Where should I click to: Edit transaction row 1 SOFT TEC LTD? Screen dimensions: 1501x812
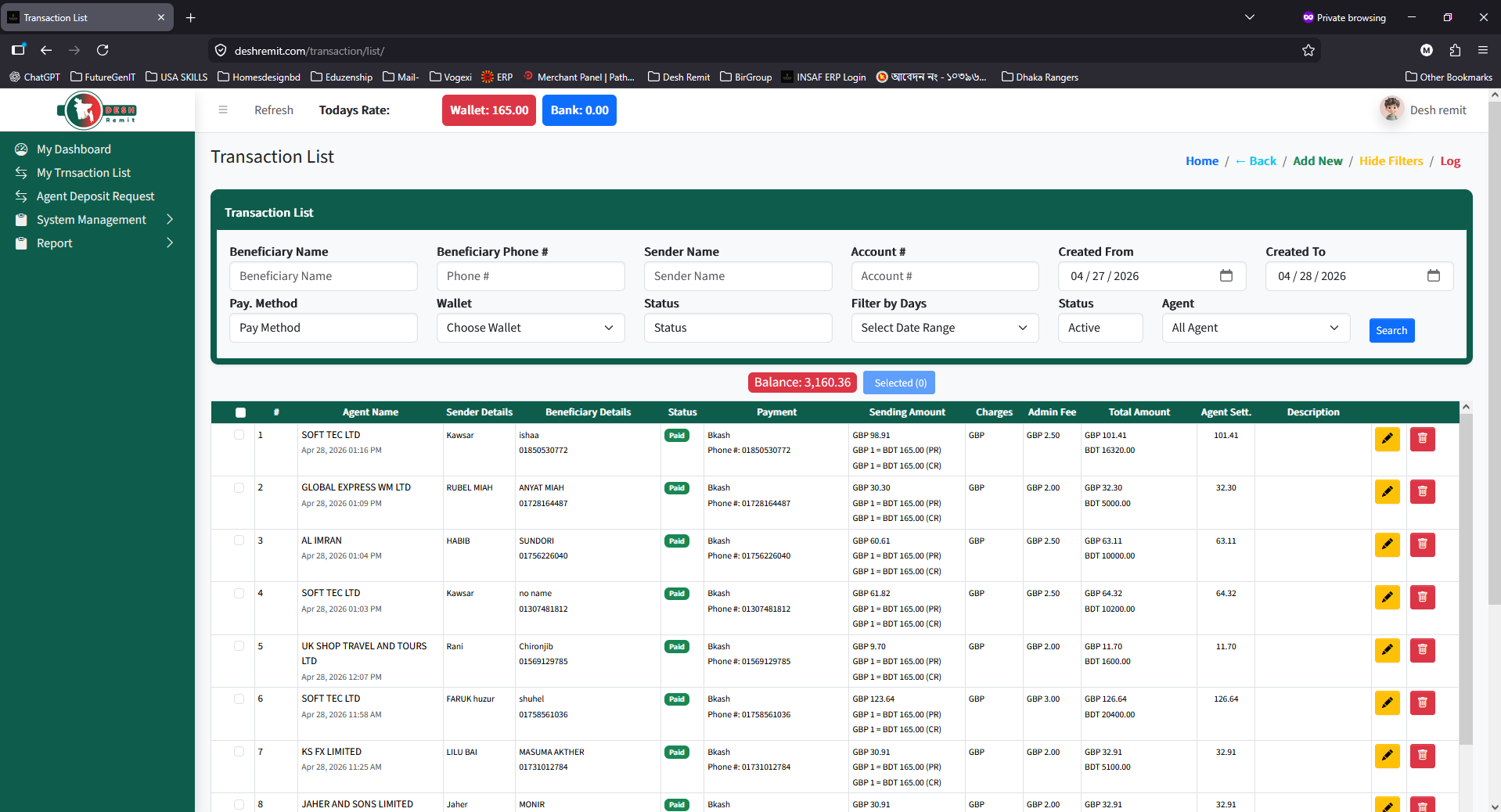pyautogui.click(x=1387, y=439)
